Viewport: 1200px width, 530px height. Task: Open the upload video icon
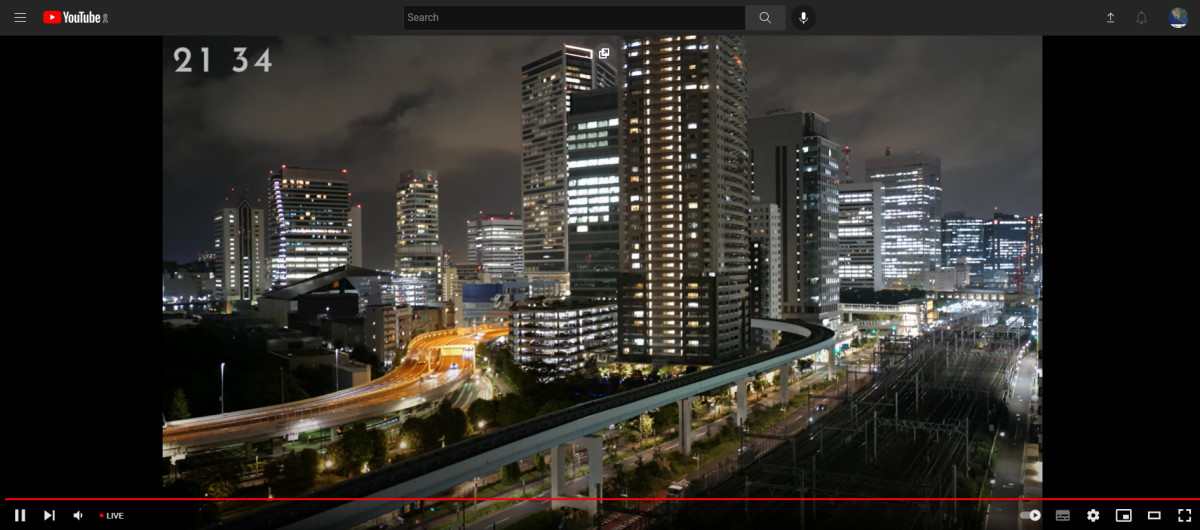tap(1110, 17)
